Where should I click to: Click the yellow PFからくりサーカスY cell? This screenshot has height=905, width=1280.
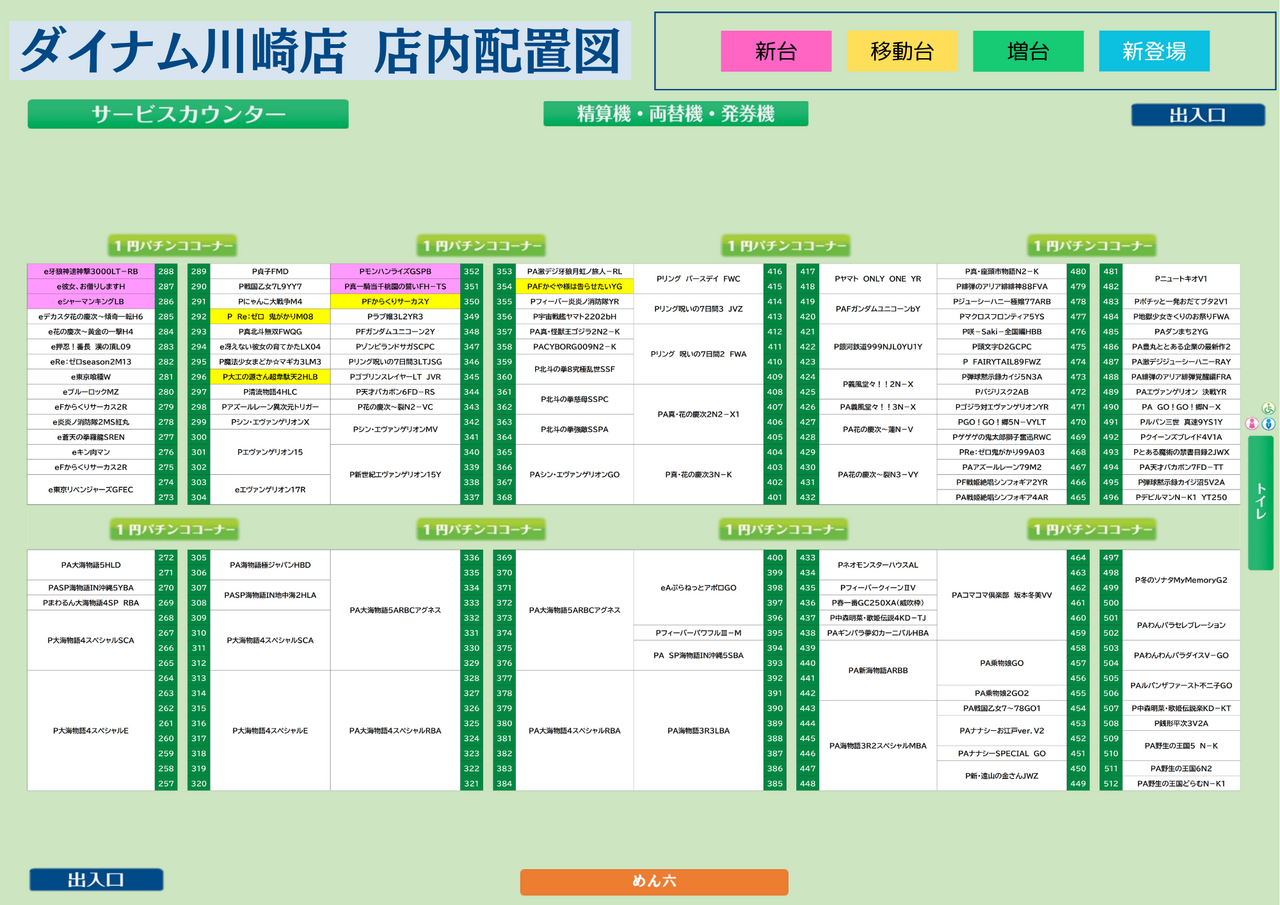click(395, 301)
